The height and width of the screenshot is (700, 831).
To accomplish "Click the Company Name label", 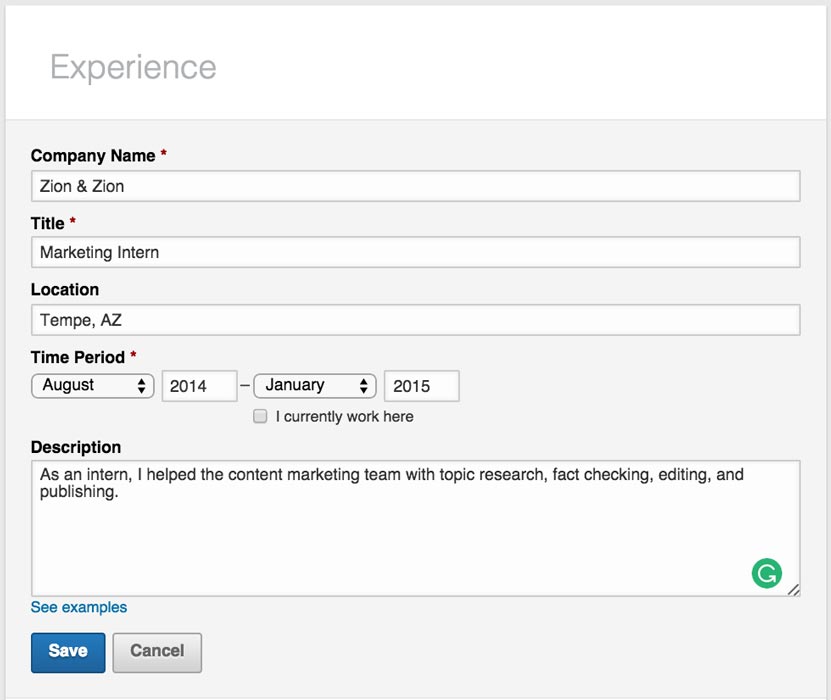I will pyautogui.click(x=93, y=156).
